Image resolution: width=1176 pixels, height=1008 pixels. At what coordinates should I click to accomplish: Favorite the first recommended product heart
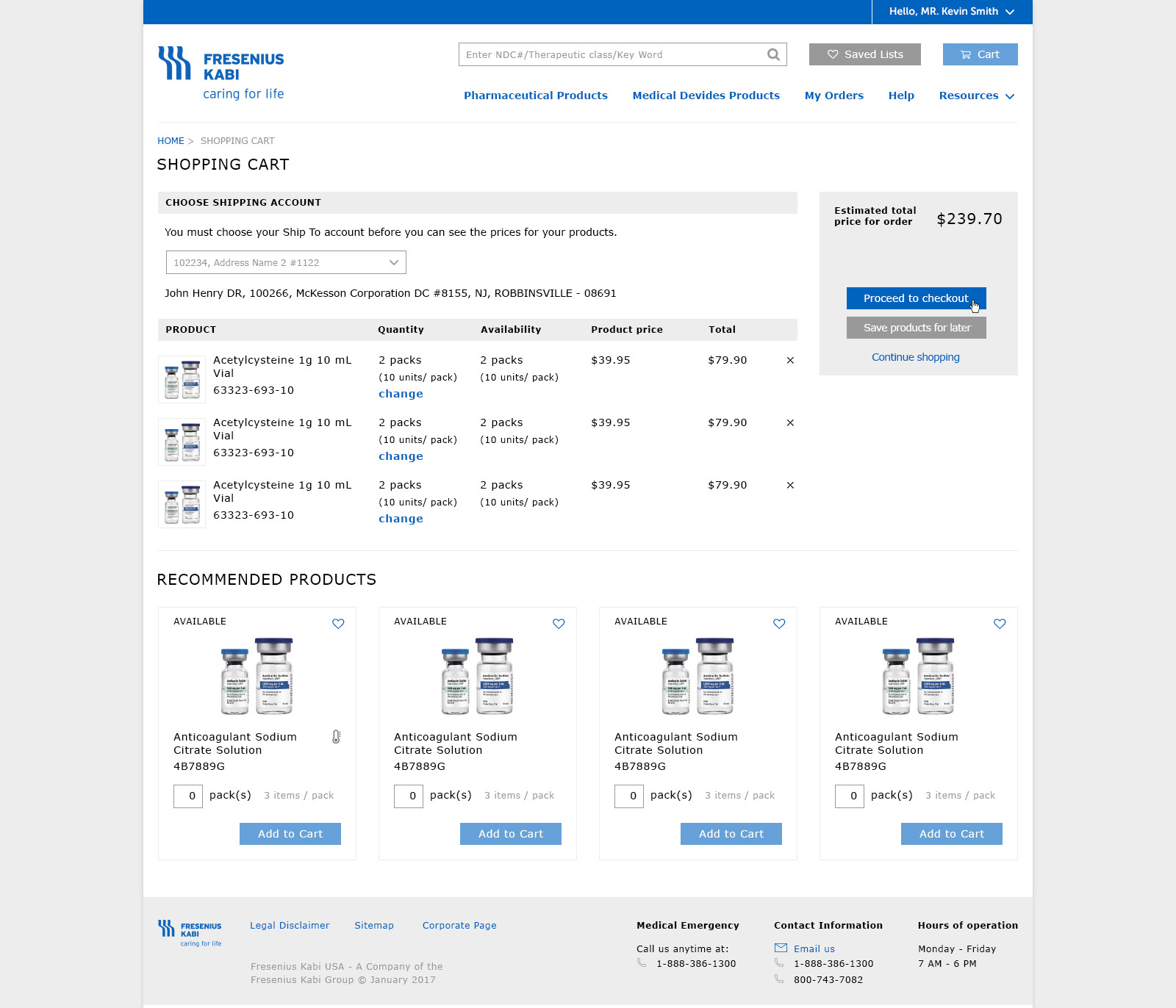click(x=338, y=624)
